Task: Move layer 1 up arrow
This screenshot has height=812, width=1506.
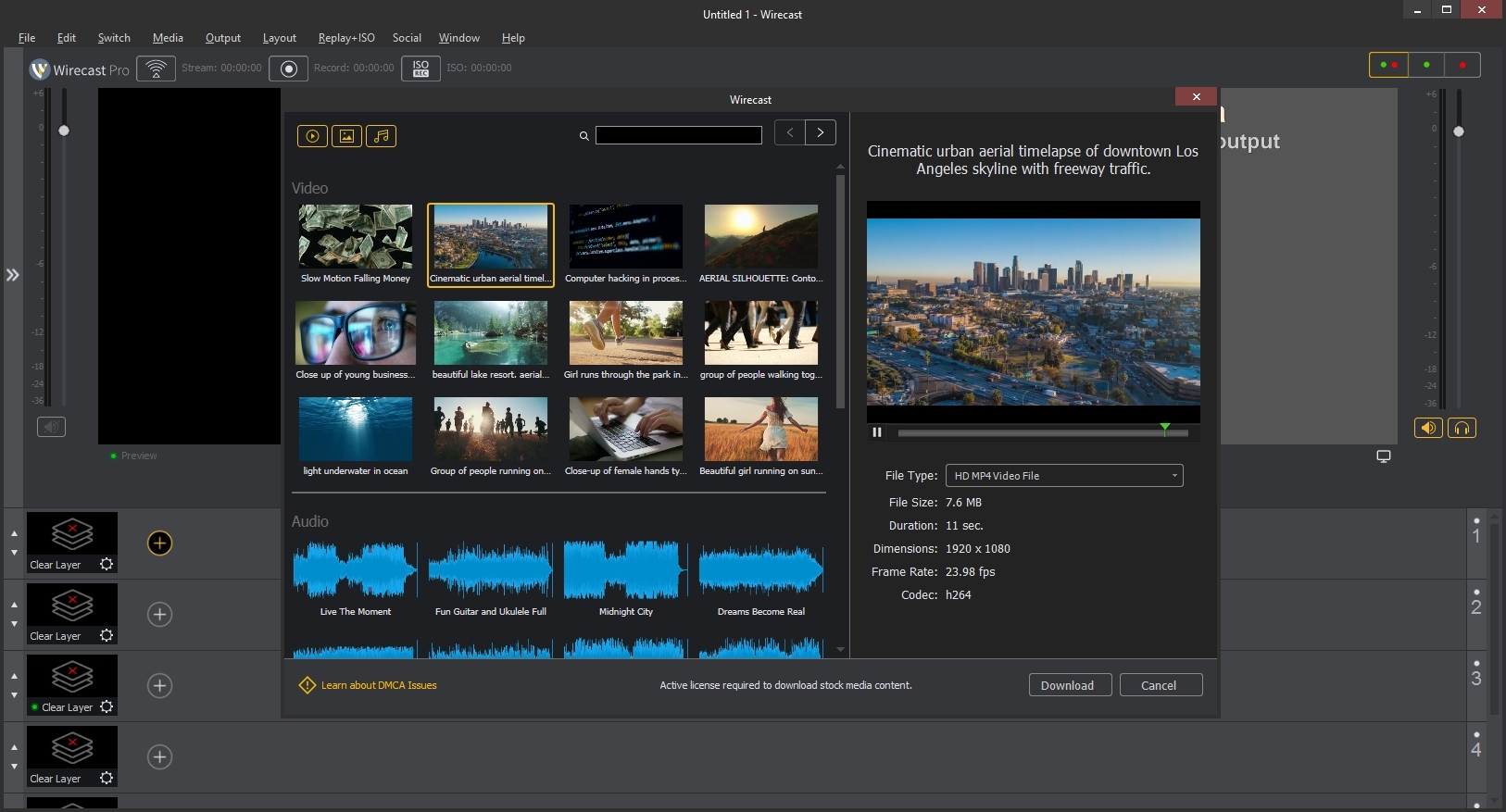Action: click(x=14, y=533)
